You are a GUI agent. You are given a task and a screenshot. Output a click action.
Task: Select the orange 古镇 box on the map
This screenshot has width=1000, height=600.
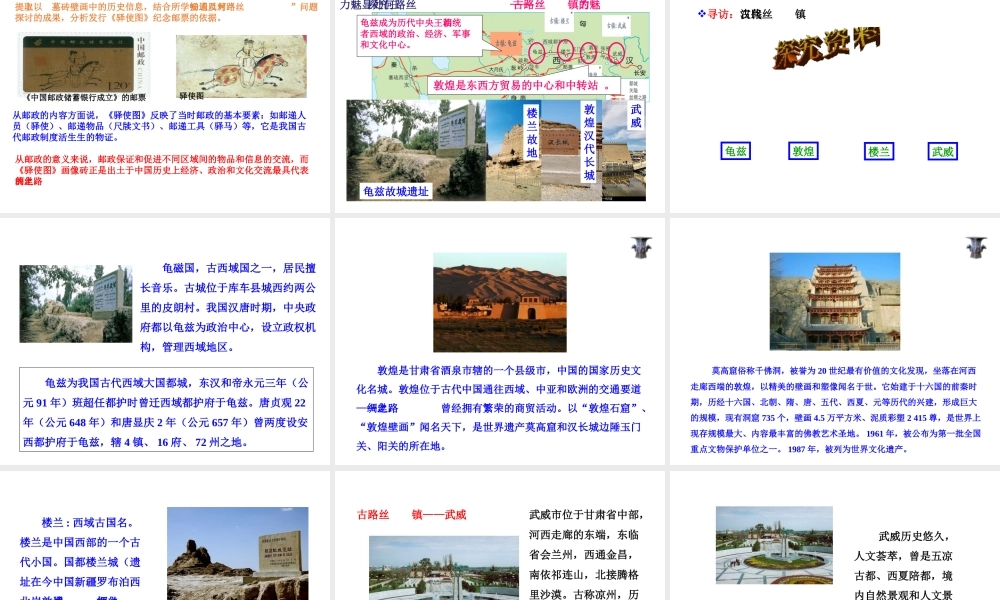pos(506,43)
